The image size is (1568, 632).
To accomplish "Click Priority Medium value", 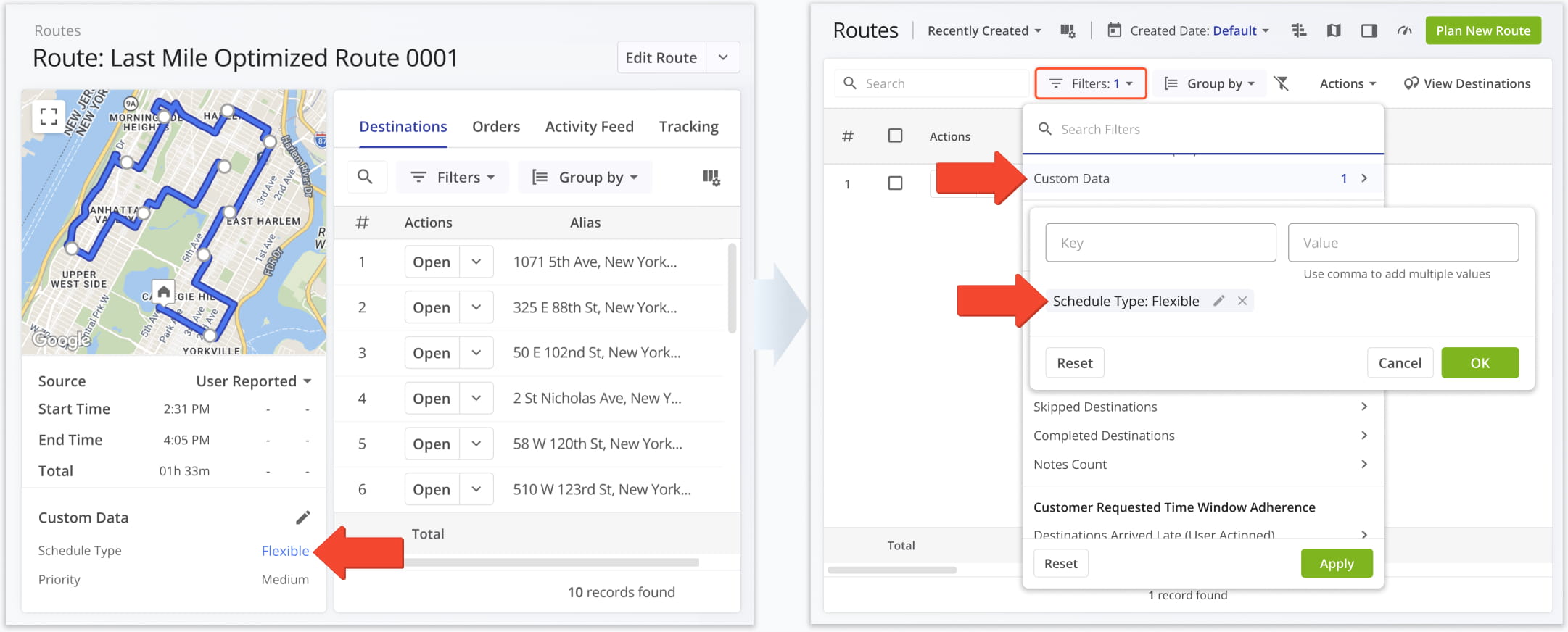I will tap(285, 580).
